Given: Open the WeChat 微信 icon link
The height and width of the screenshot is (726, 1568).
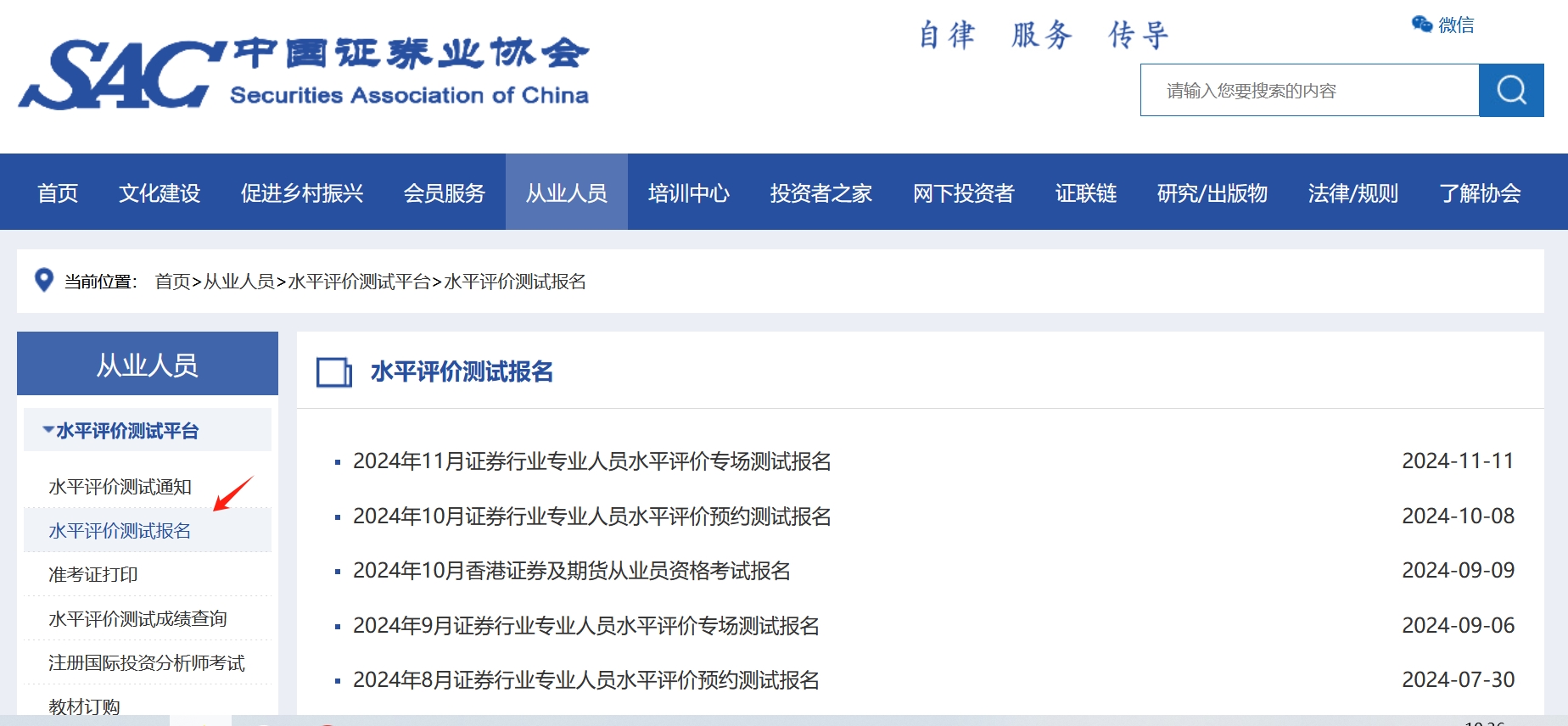Looking at the screenshot, I should pos(1442,25).
